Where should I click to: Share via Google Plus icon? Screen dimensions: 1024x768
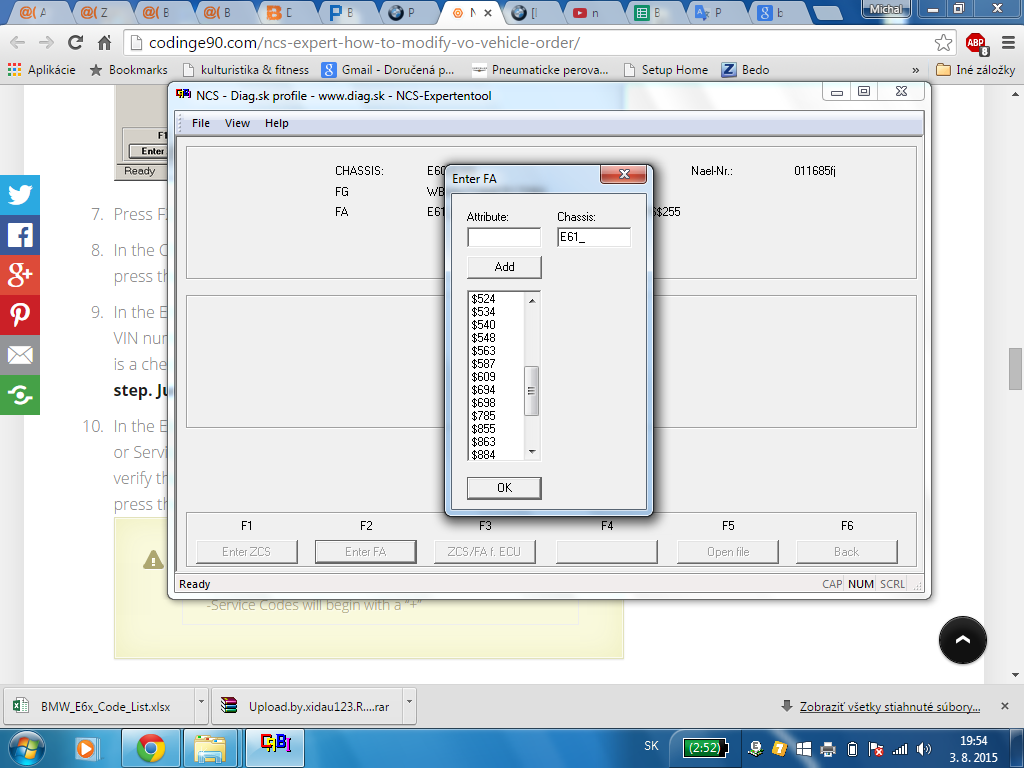point(20,274)
